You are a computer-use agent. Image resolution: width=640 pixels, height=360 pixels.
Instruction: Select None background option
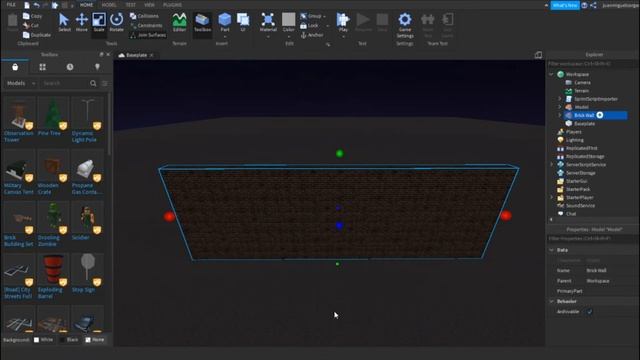point(95,340)
